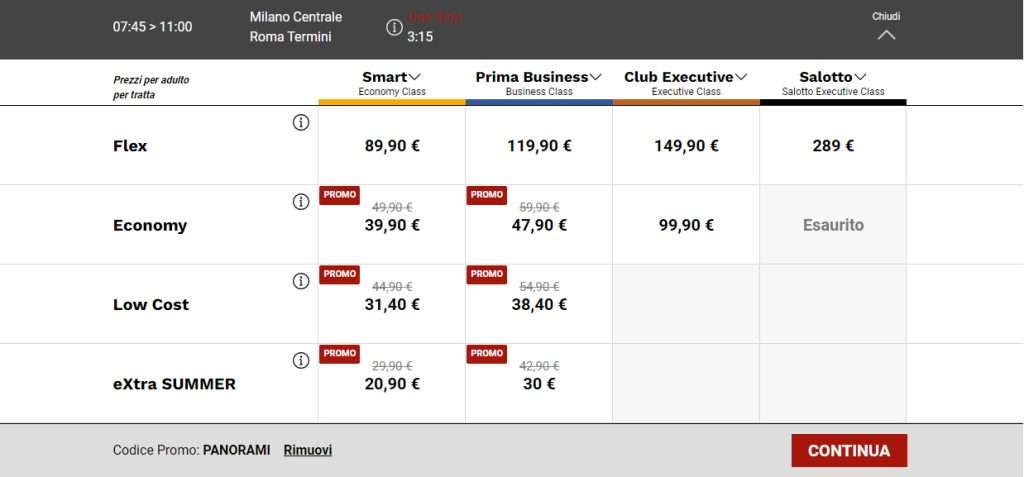The width and height of the screenshot is (1024, 477).
Task: Open Flex fare info icon
Action: [300, 123]
